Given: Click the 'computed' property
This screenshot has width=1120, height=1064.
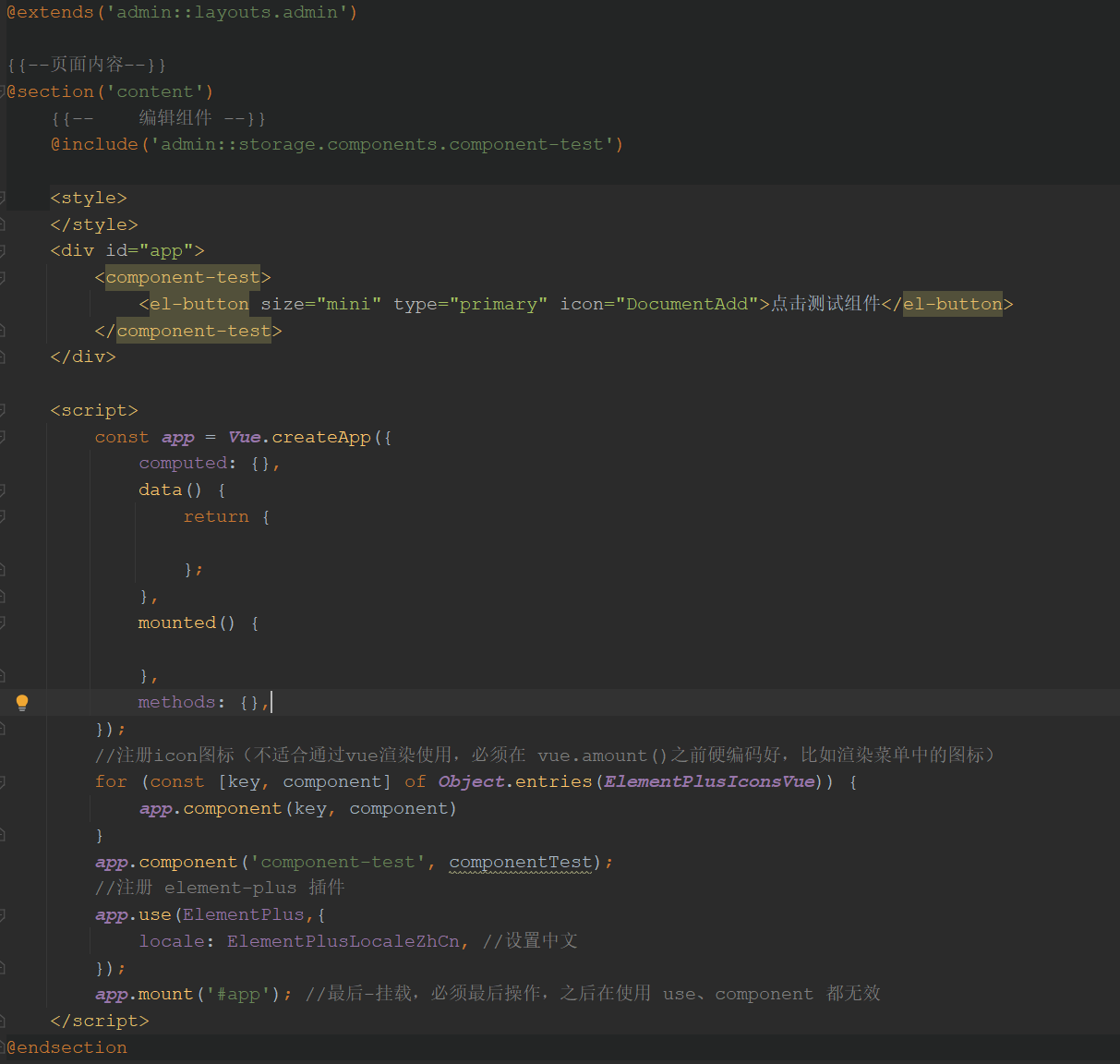Looking at the screenshot, I should coord(183,464).
